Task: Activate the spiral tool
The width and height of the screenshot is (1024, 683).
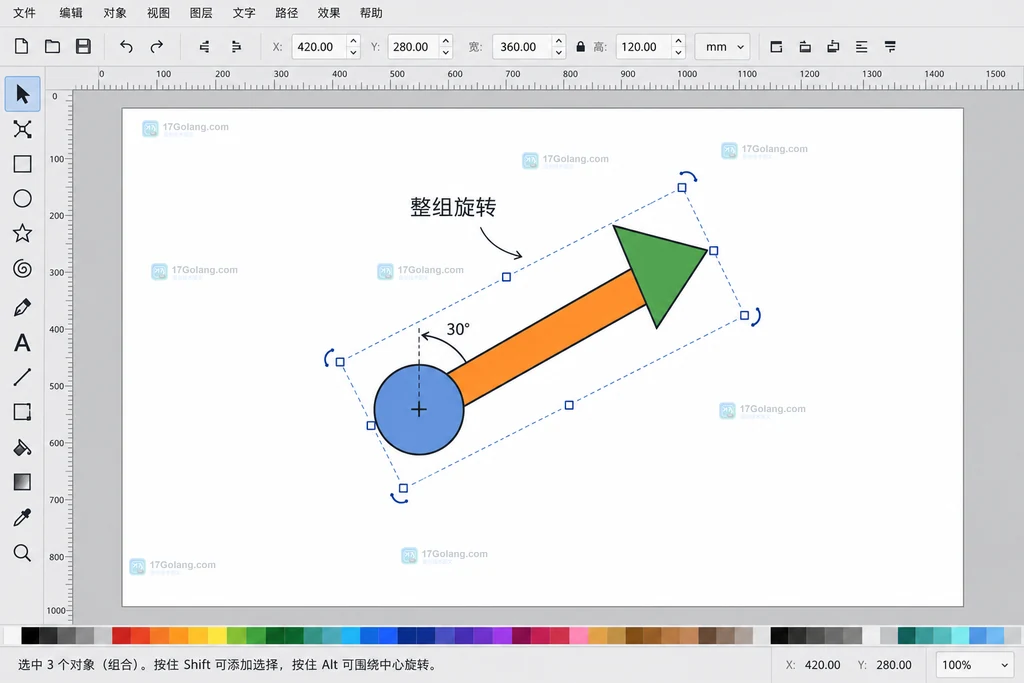Action: click(x=22, y=268)
